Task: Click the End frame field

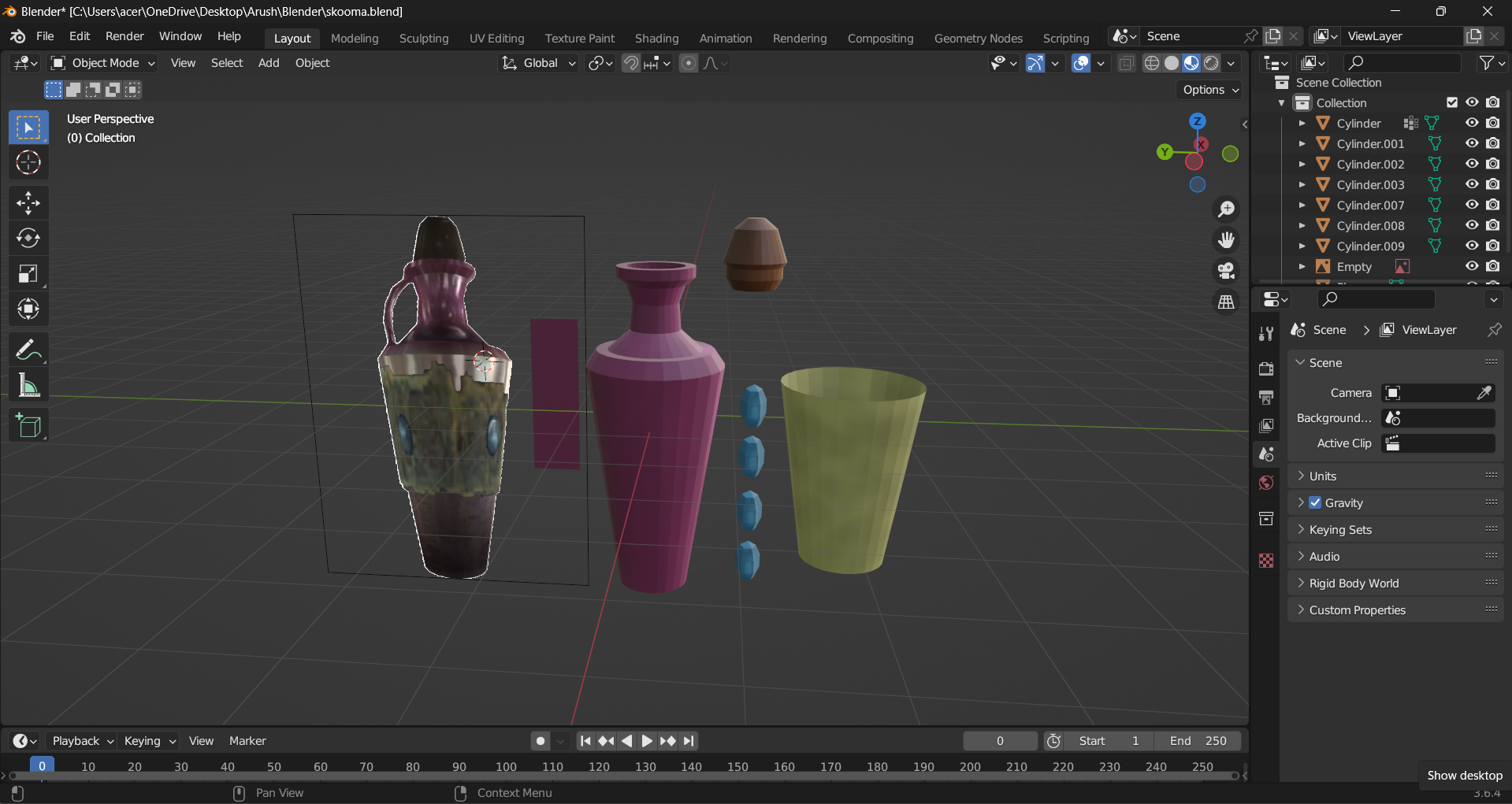Action: coord(1198,741)
